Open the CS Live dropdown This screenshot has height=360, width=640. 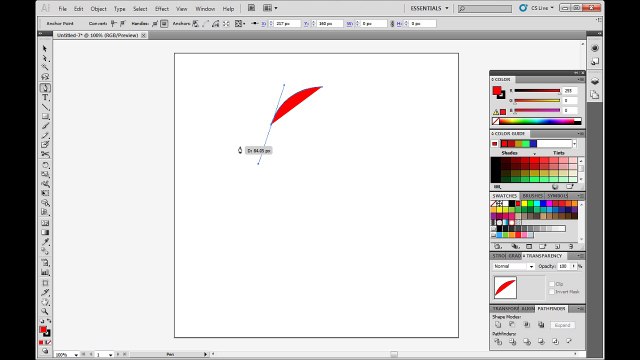[542, 8]
